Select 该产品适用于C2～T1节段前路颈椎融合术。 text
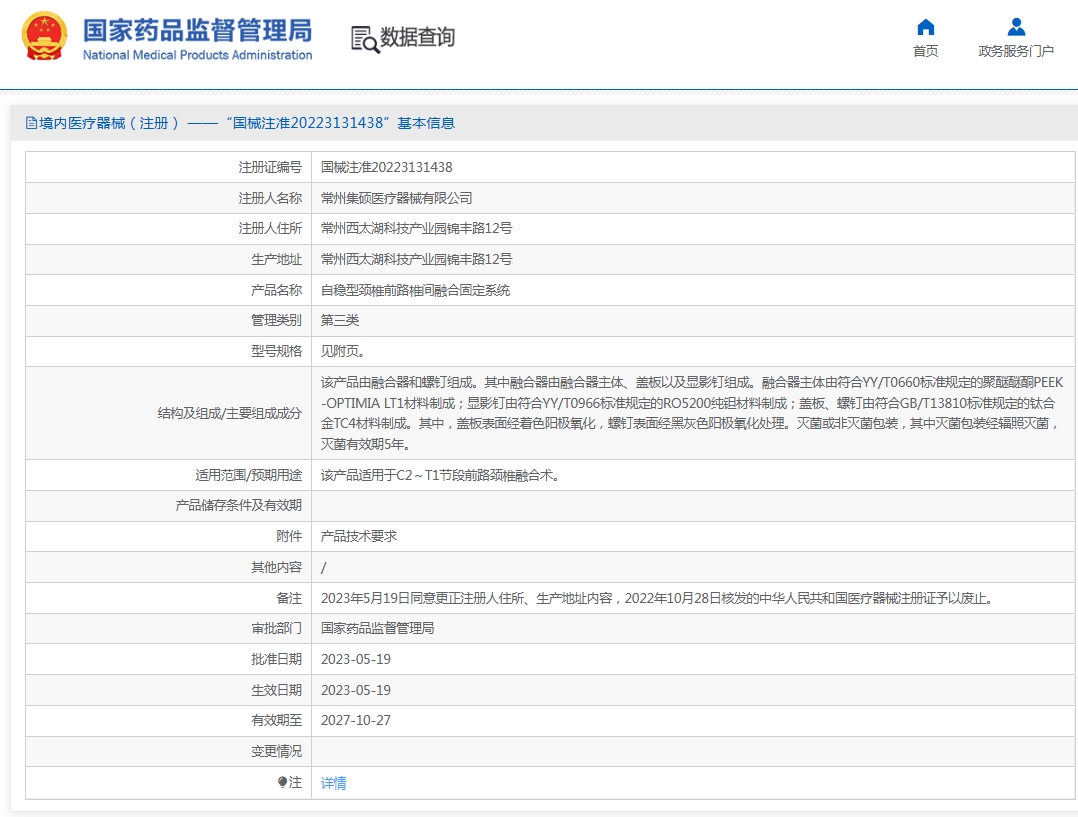This screenshot has width=1078, height=817. point(440,475)
